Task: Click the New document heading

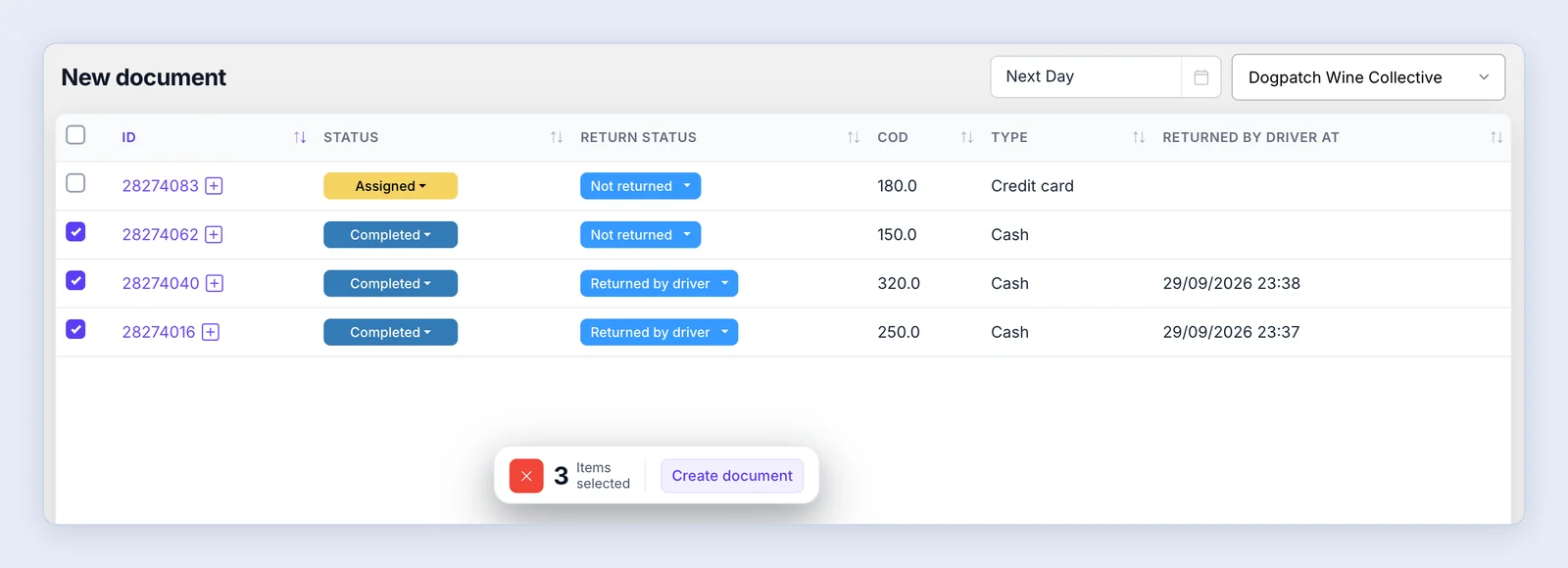Action: [x=143, y=77]
